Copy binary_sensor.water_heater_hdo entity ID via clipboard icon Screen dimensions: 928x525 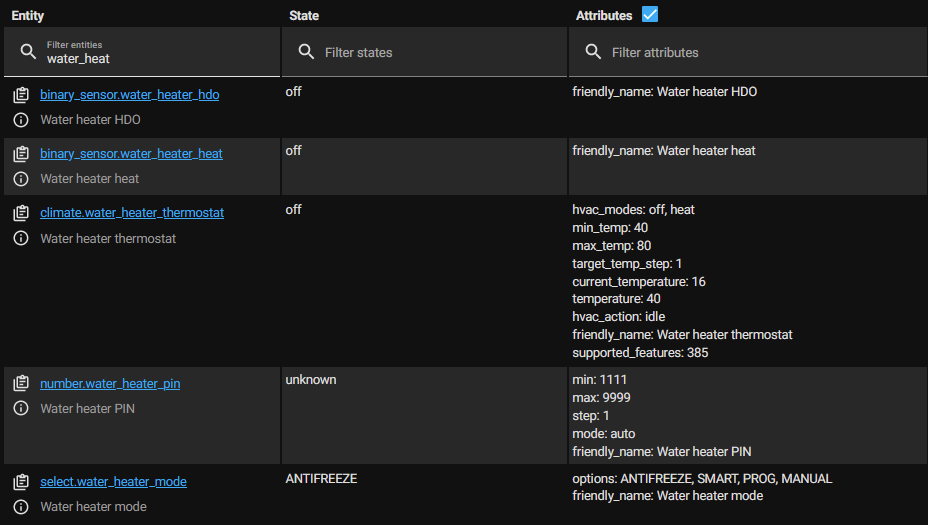[x=21, y=95]
